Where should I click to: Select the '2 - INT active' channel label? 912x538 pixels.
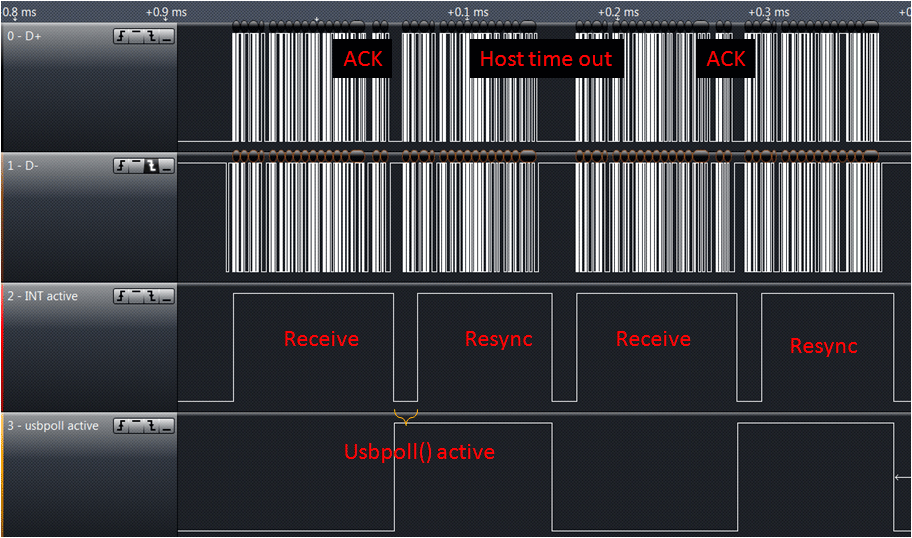42,296
